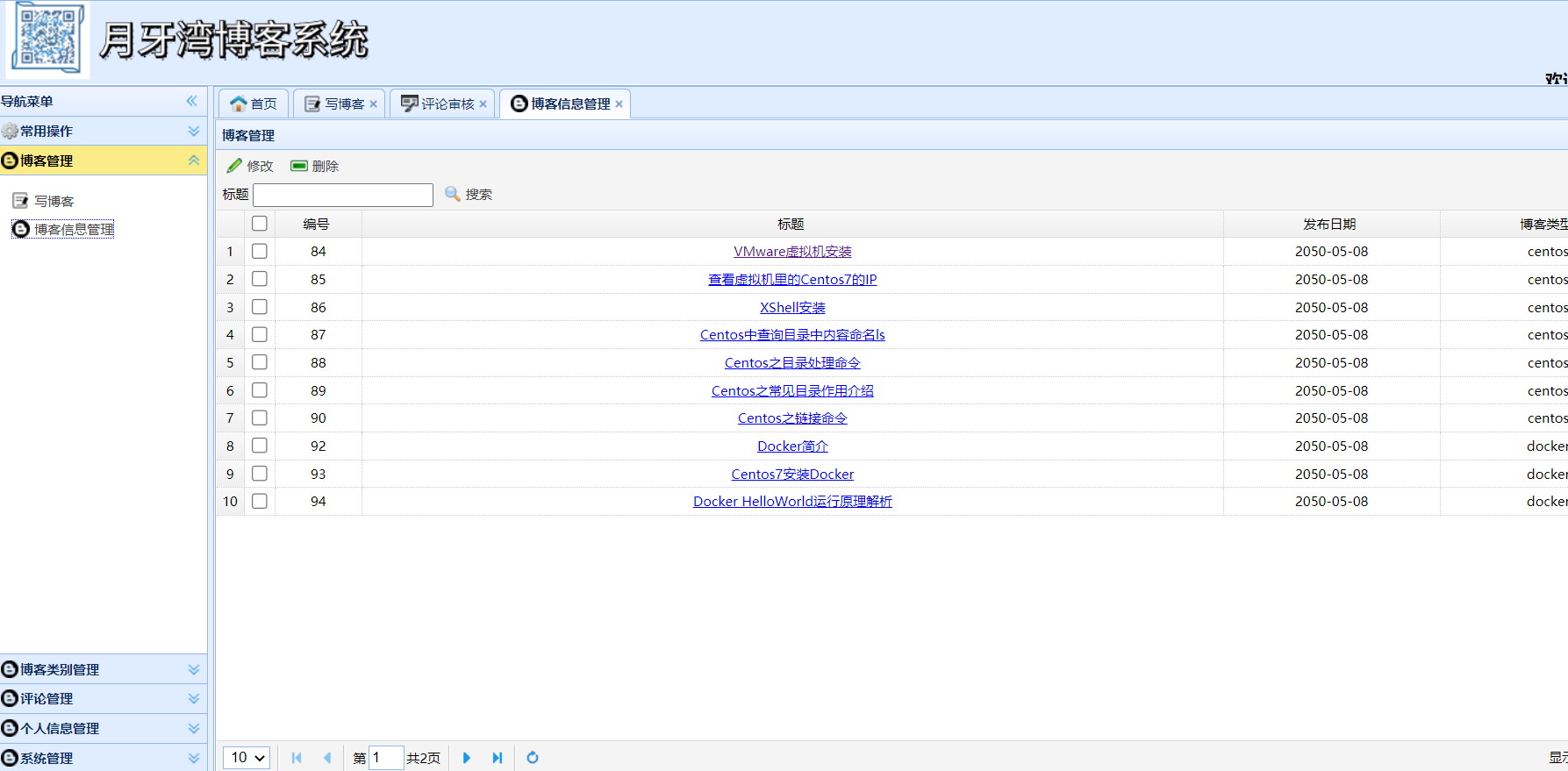Switch to the 首页 tab
Image resolution: width=1568 pixels, height=771 pixels.
pyautogui.click(x=254, y=104)
